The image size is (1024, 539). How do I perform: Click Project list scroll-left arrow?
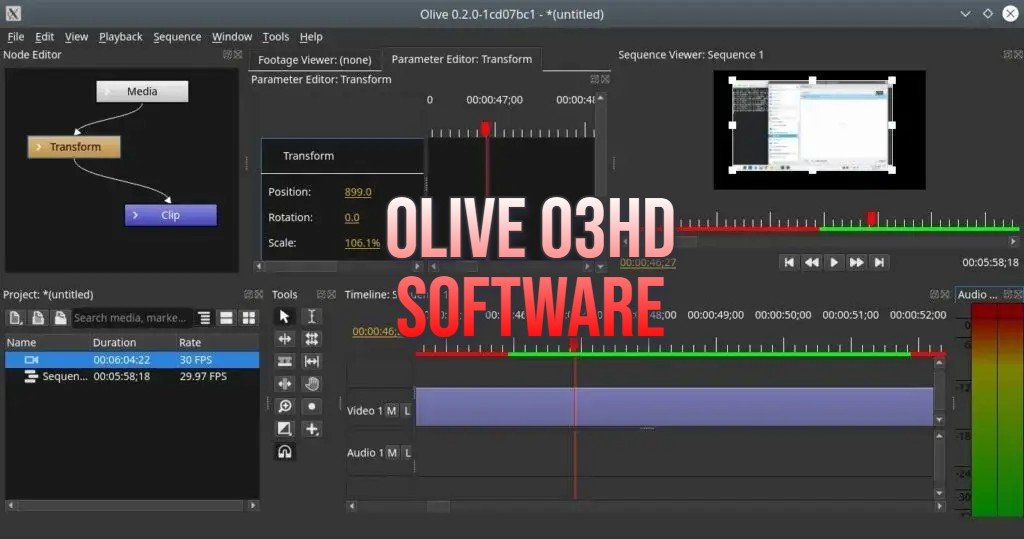[10, 505]
